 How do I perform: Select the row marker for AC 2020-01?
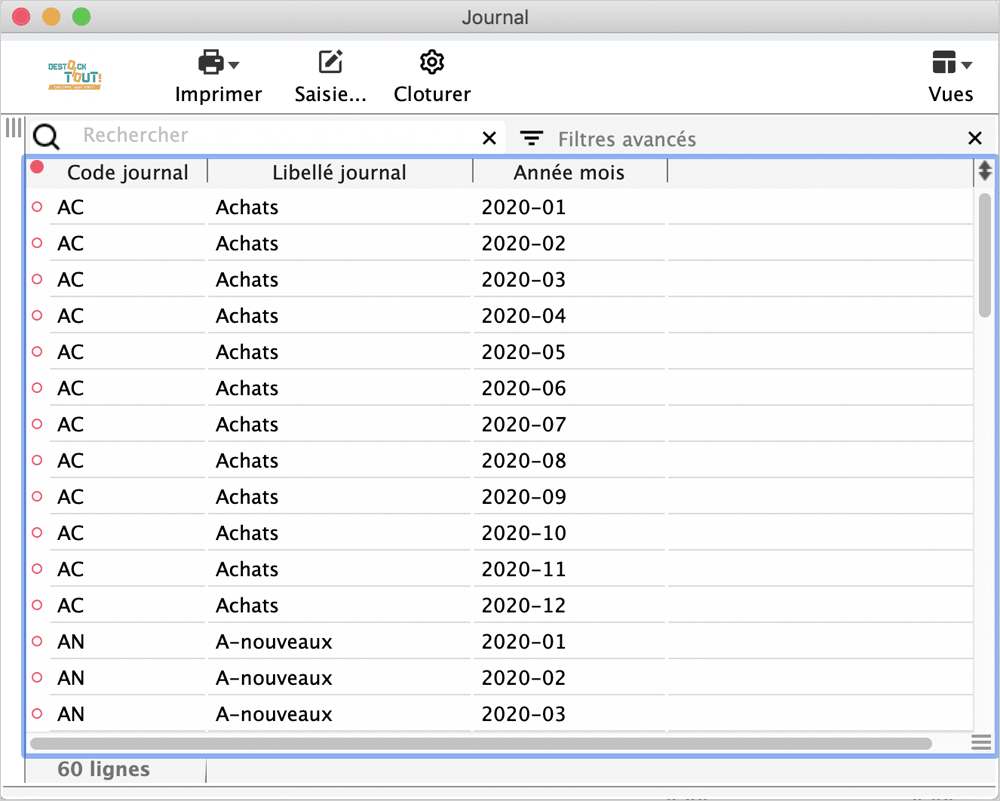pos(37,207)
